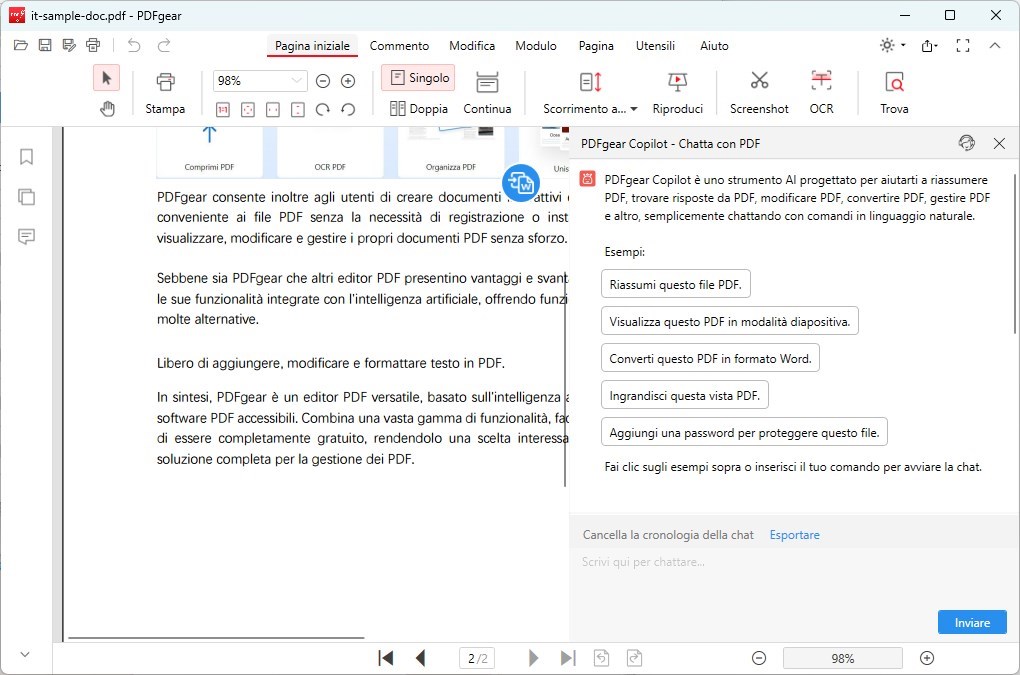
Task: Click the fit width icon
Action: [x=273, y=109]
